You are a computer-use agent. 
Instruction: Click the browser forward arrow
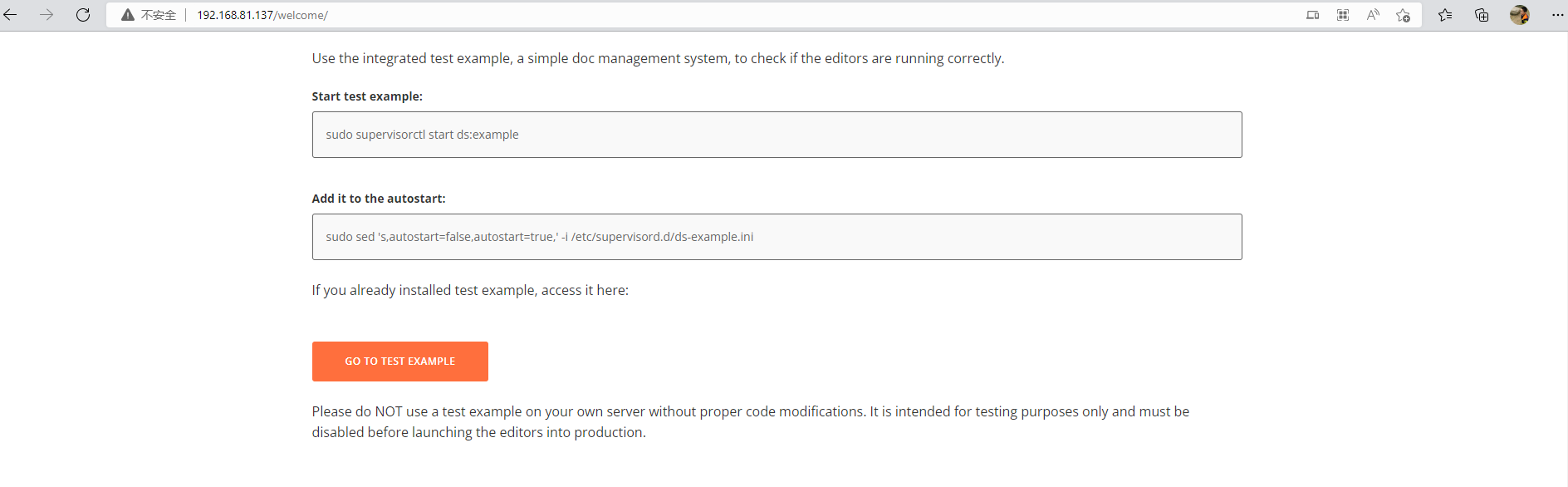point(47,15)
